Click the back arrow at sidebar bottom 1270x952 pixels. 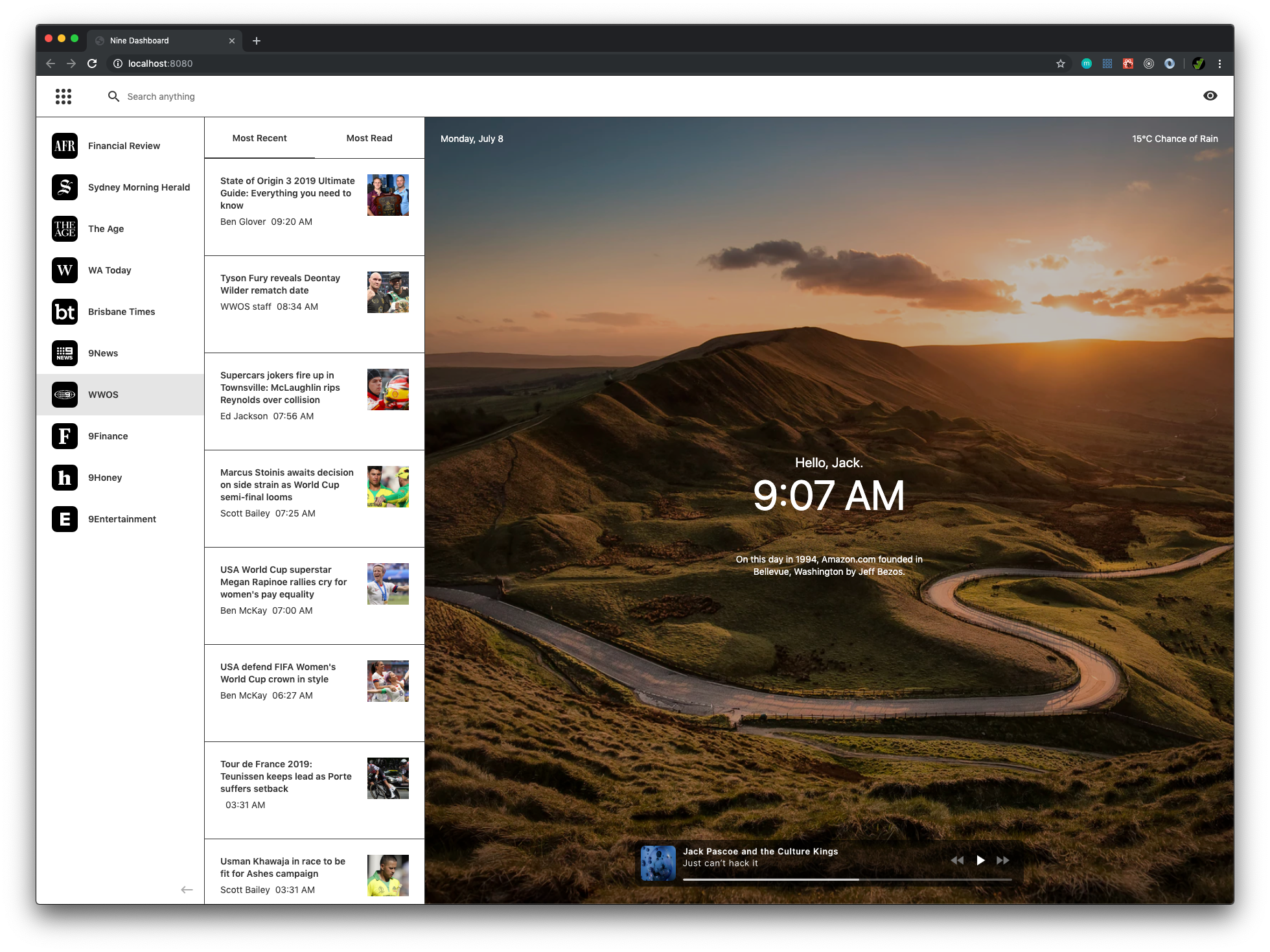(187, 890)
